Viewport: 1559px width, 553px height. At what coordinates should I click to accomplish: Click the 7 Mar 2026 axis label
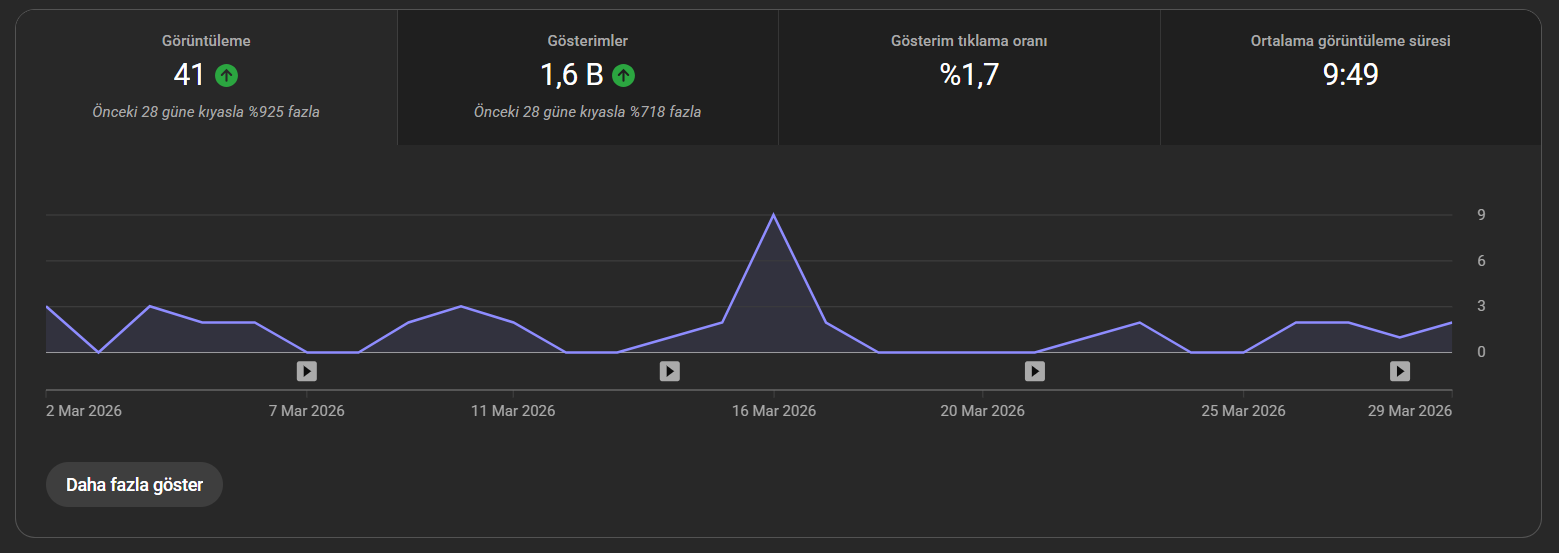[307, 411]
